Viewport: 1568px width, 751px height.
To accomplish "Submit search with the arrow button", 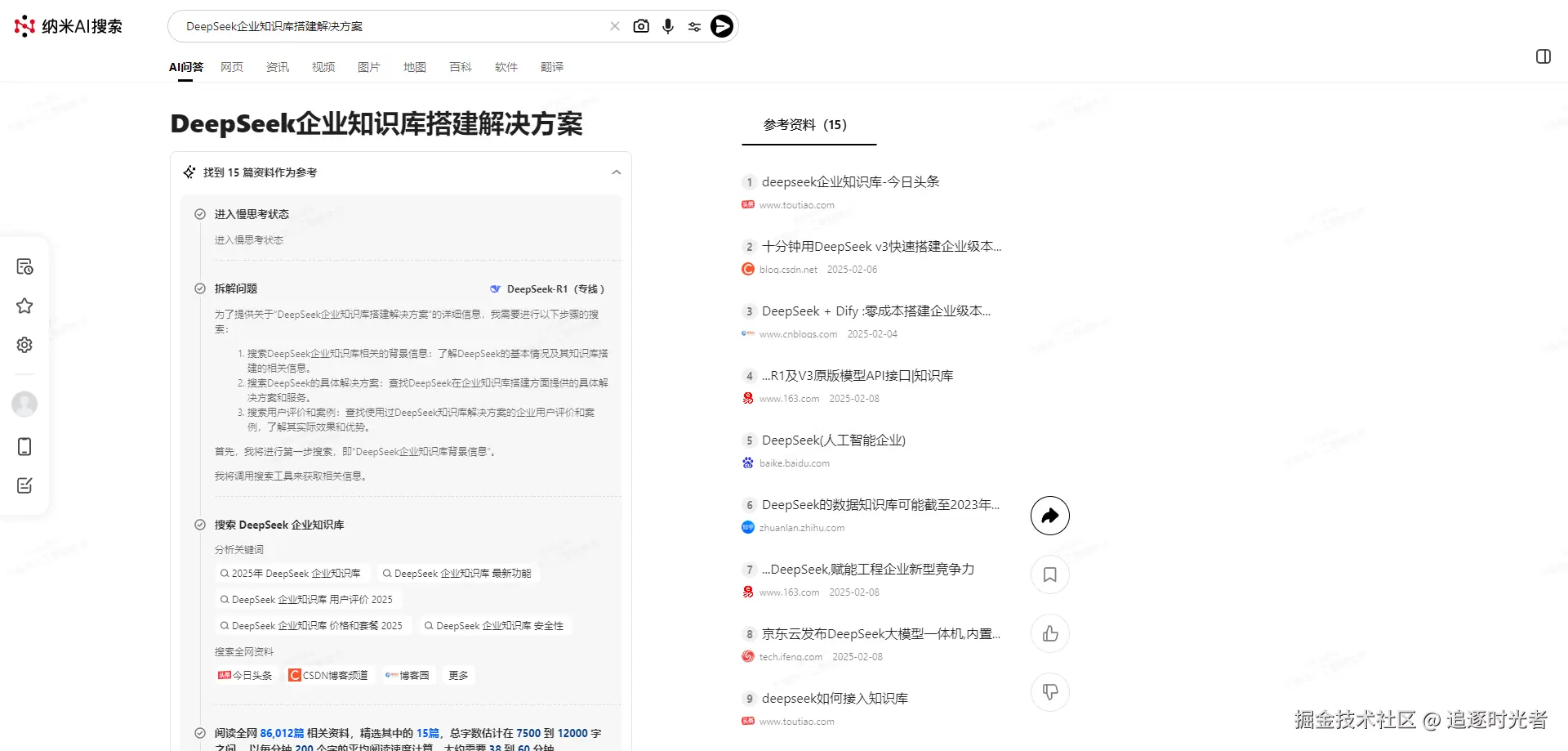I will point(722,26).
